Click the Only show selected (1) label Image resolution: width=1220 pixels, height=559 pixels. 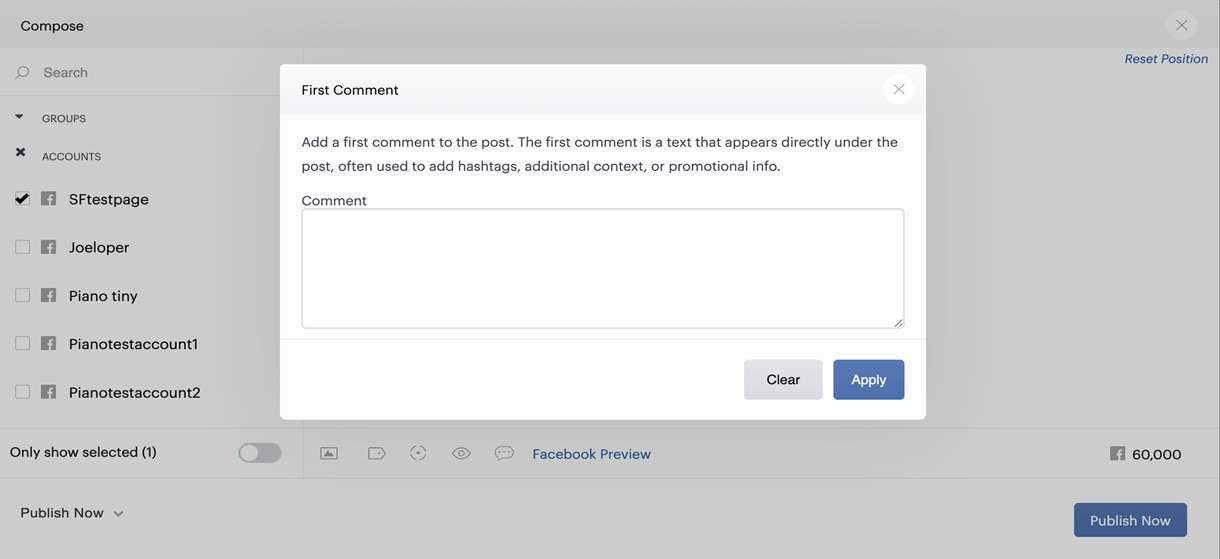83,452
